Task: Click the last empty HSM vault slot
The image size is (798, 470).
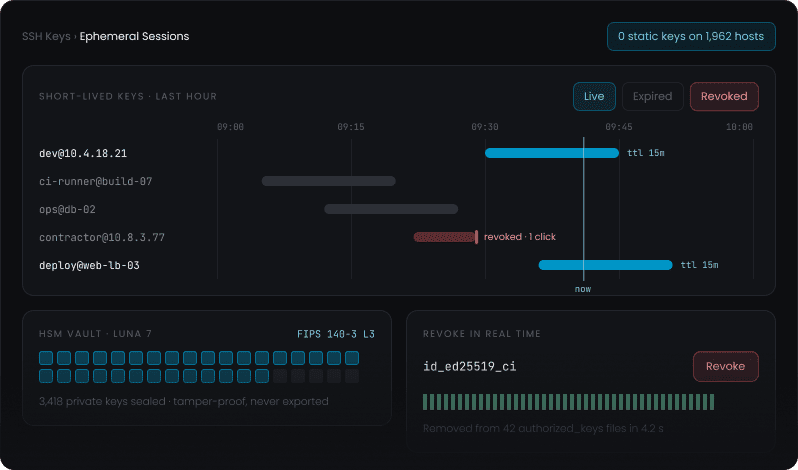Action: (x=352, y=376)
